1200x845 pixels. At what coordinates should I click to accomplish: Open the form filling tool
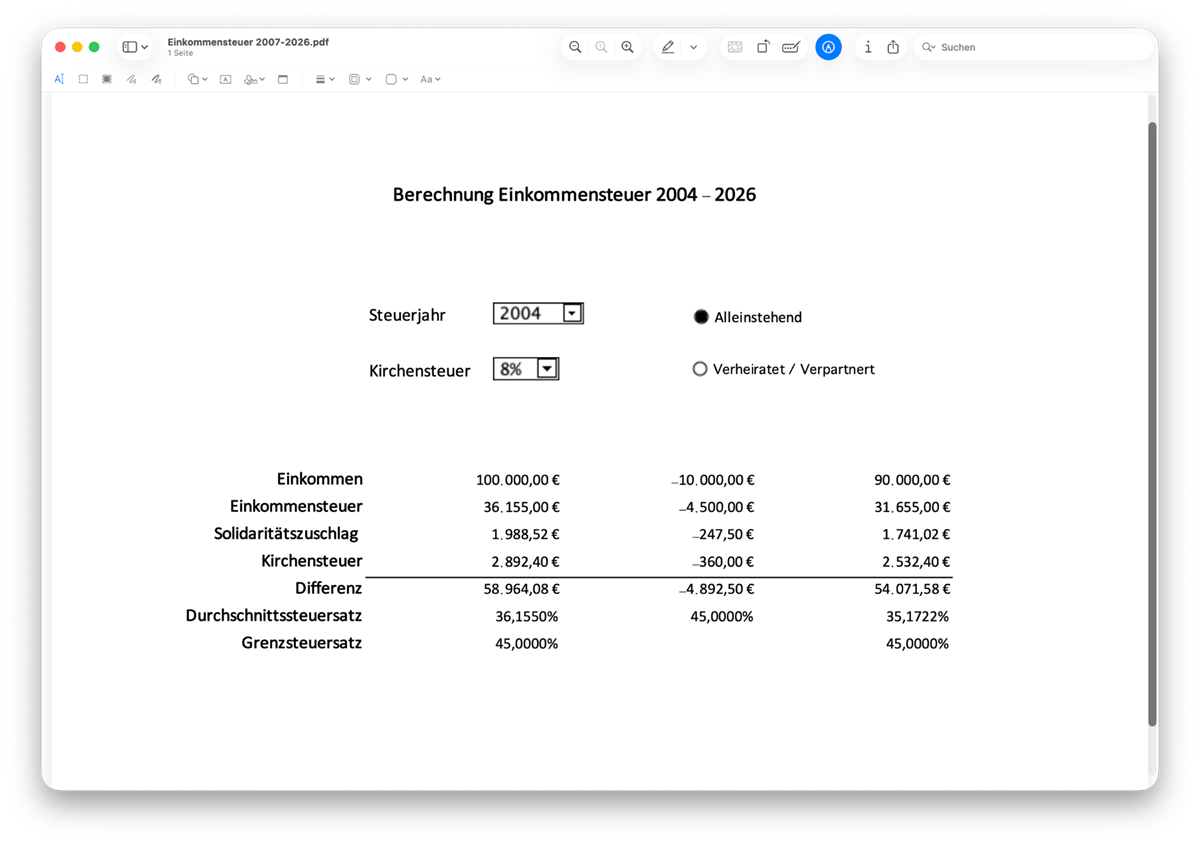tap(791, 47)
